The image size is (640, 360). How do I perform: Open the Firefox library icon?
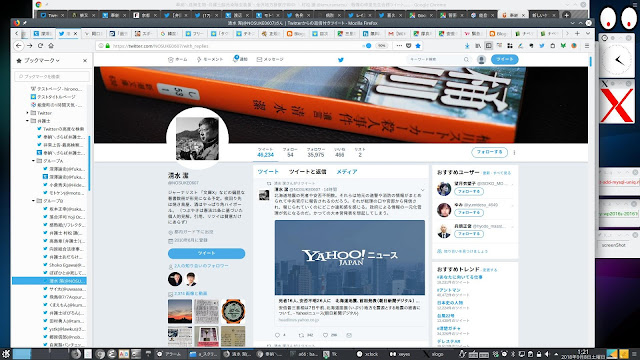(478, 46)
